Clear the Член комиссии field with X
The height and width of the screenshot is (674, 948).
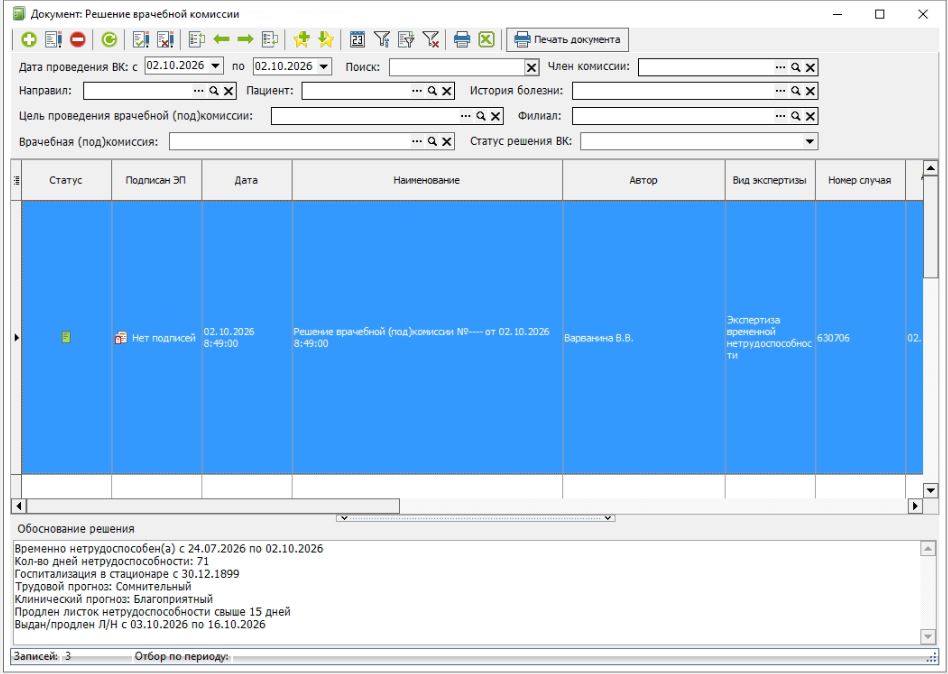point(810,68)
